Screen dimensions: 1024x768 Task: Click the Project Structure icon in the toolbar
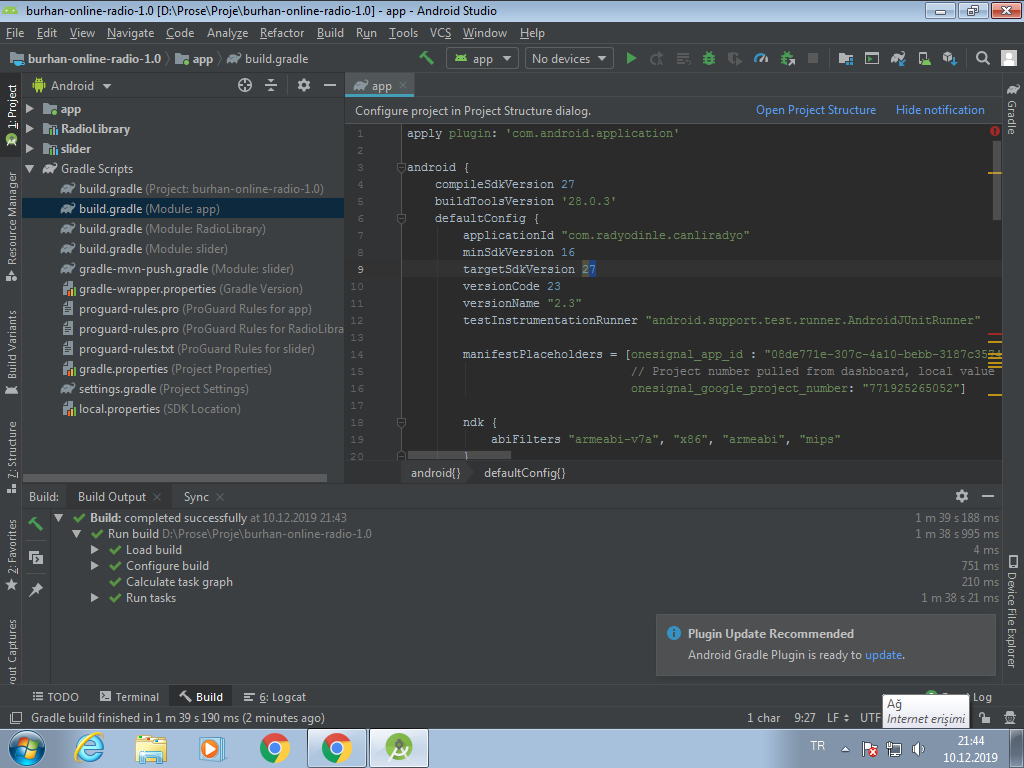tap(846, 58)
